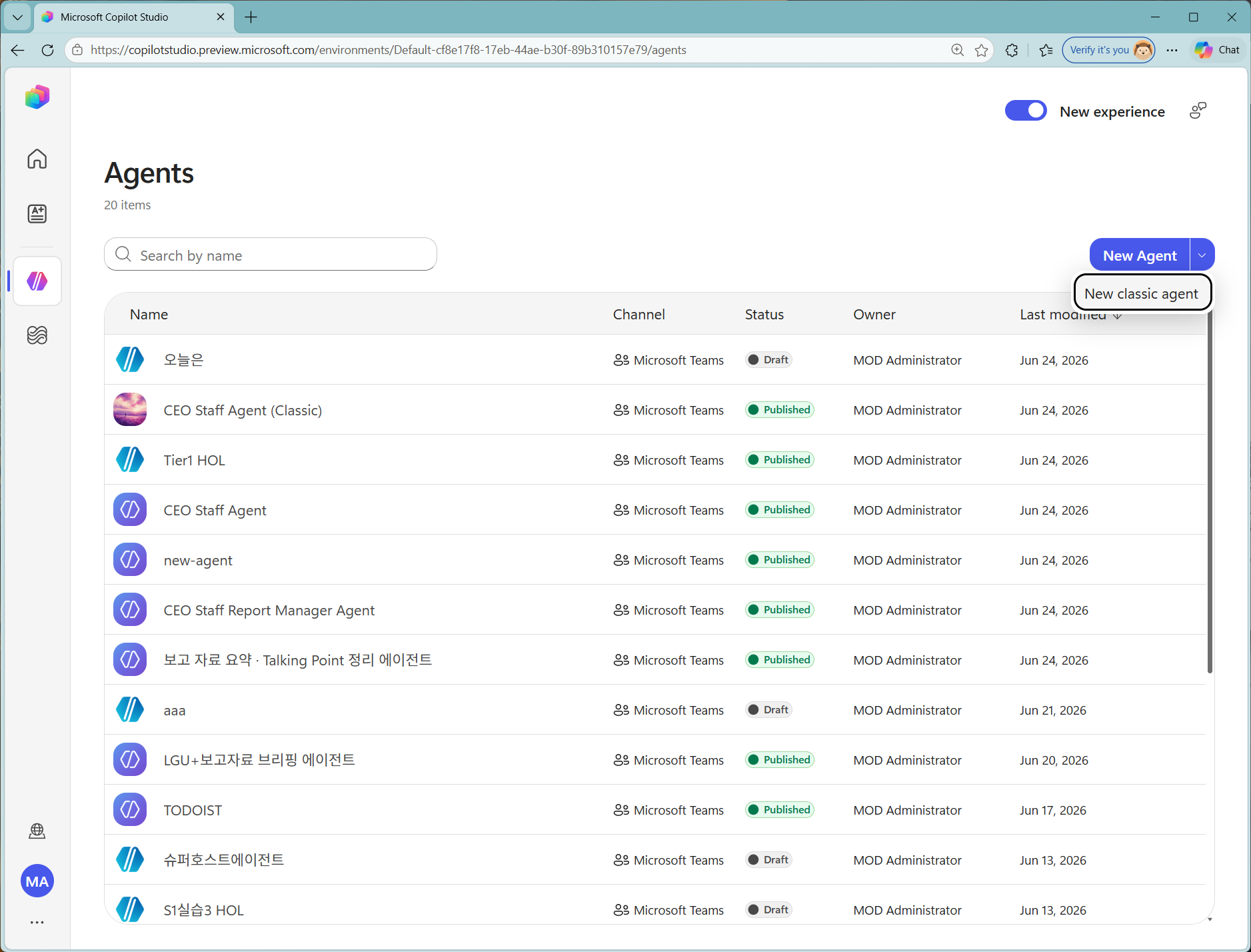Click the site info lock icon
This screenshot has height=952, width=1251.
(77, 50)
